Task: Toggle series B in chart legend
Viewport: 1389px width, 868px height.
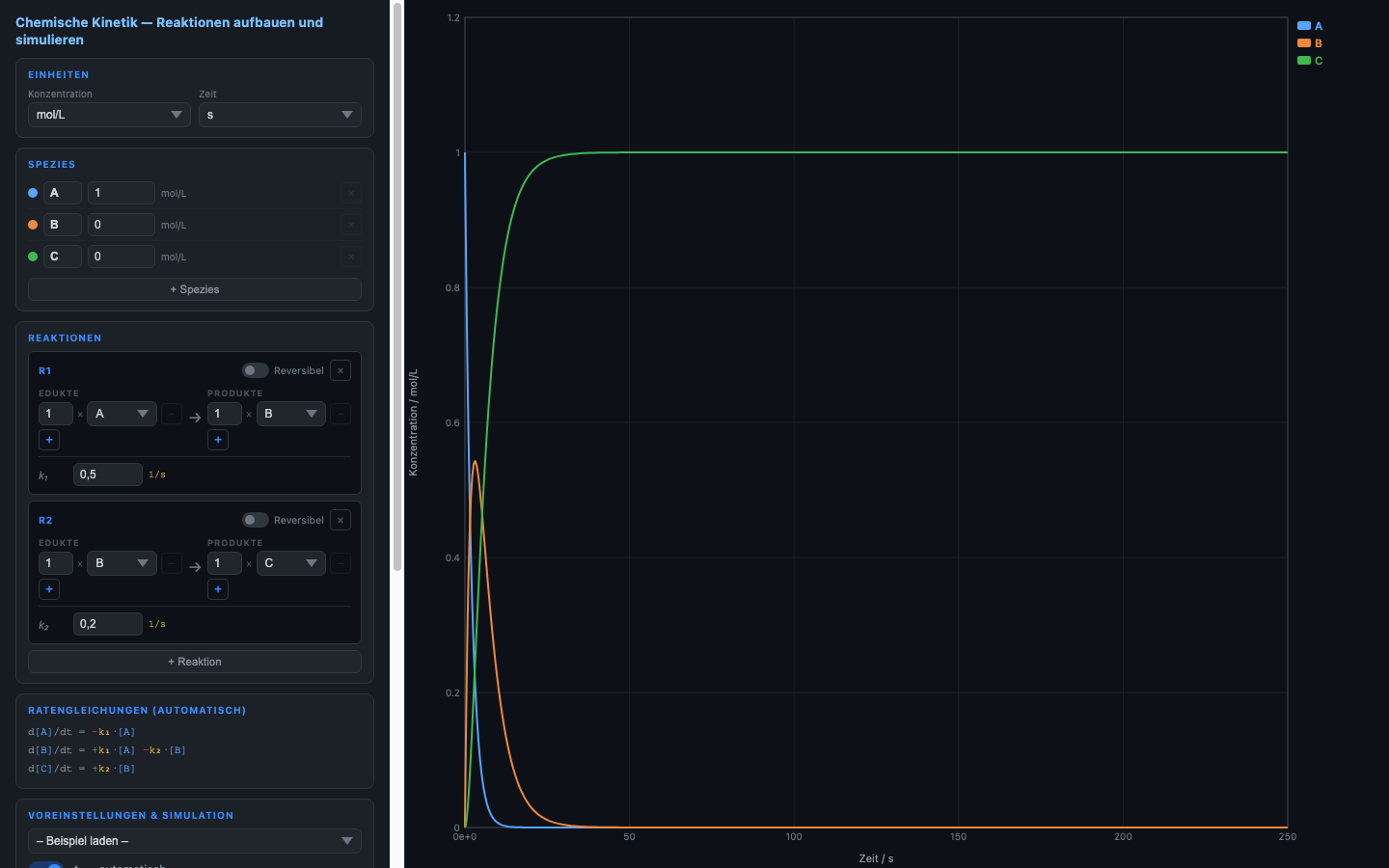Action: tap(1310, 43)
